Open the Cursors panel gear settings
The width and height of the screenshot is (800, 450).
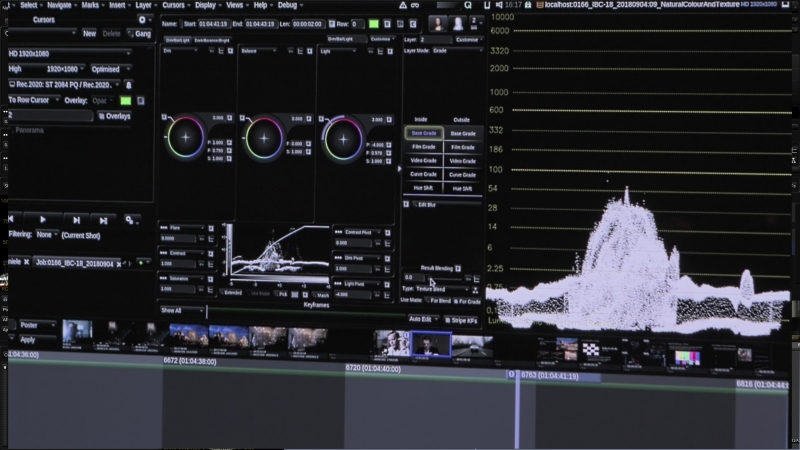(x=142, y=19)
